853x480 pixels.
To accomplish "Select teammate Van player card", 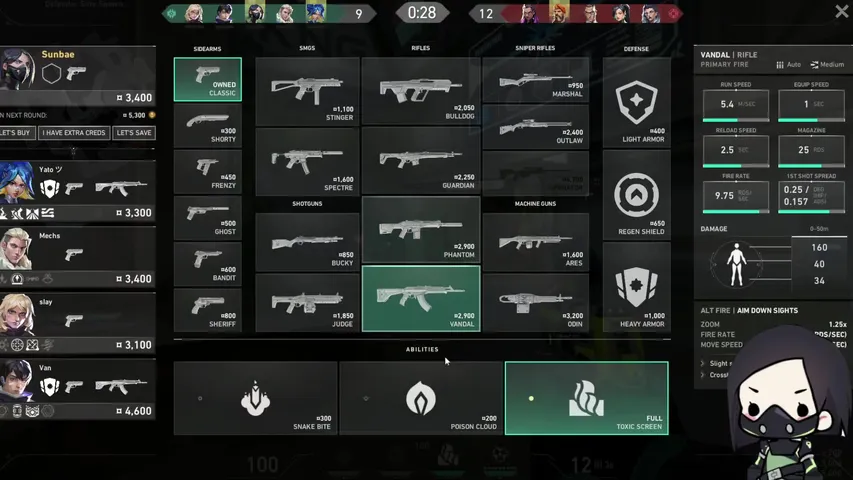I will (x=77, y=389).
